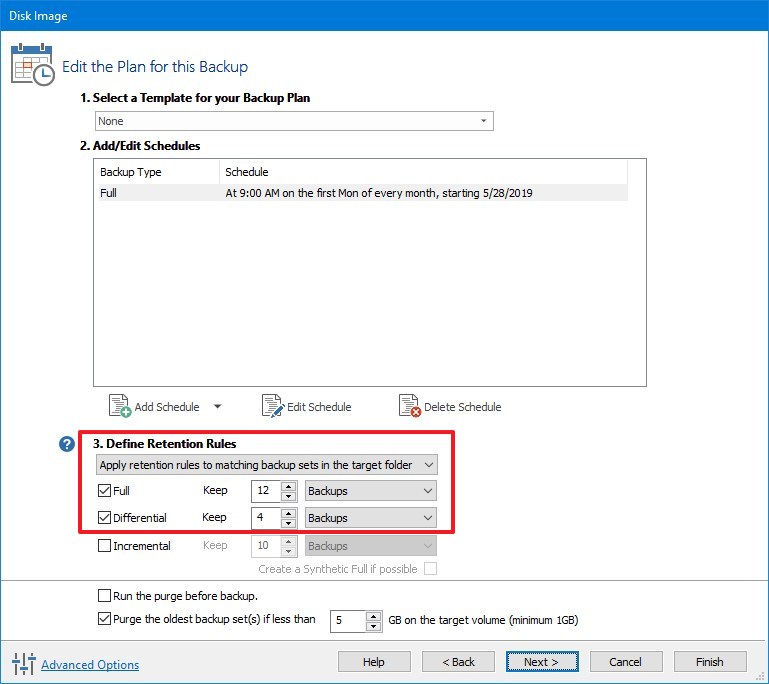Click the Schedule column header
769x684 pixels.
click(423, 172)
